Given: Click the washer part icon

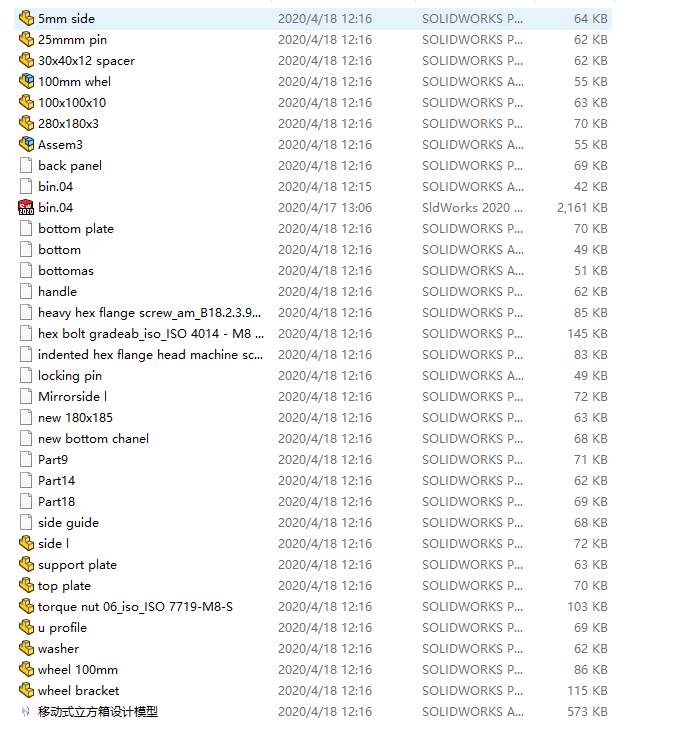Looking at the screenshot, I should tap(26, 648).
